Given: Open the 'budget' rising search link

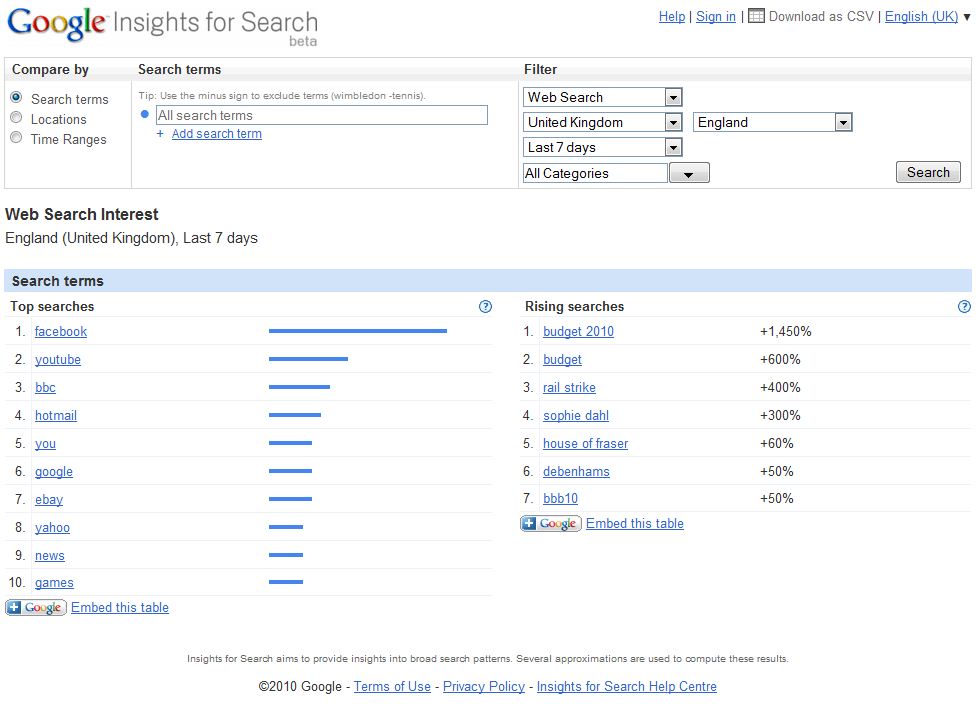Looking at the screenshot, I should [562, 359].
